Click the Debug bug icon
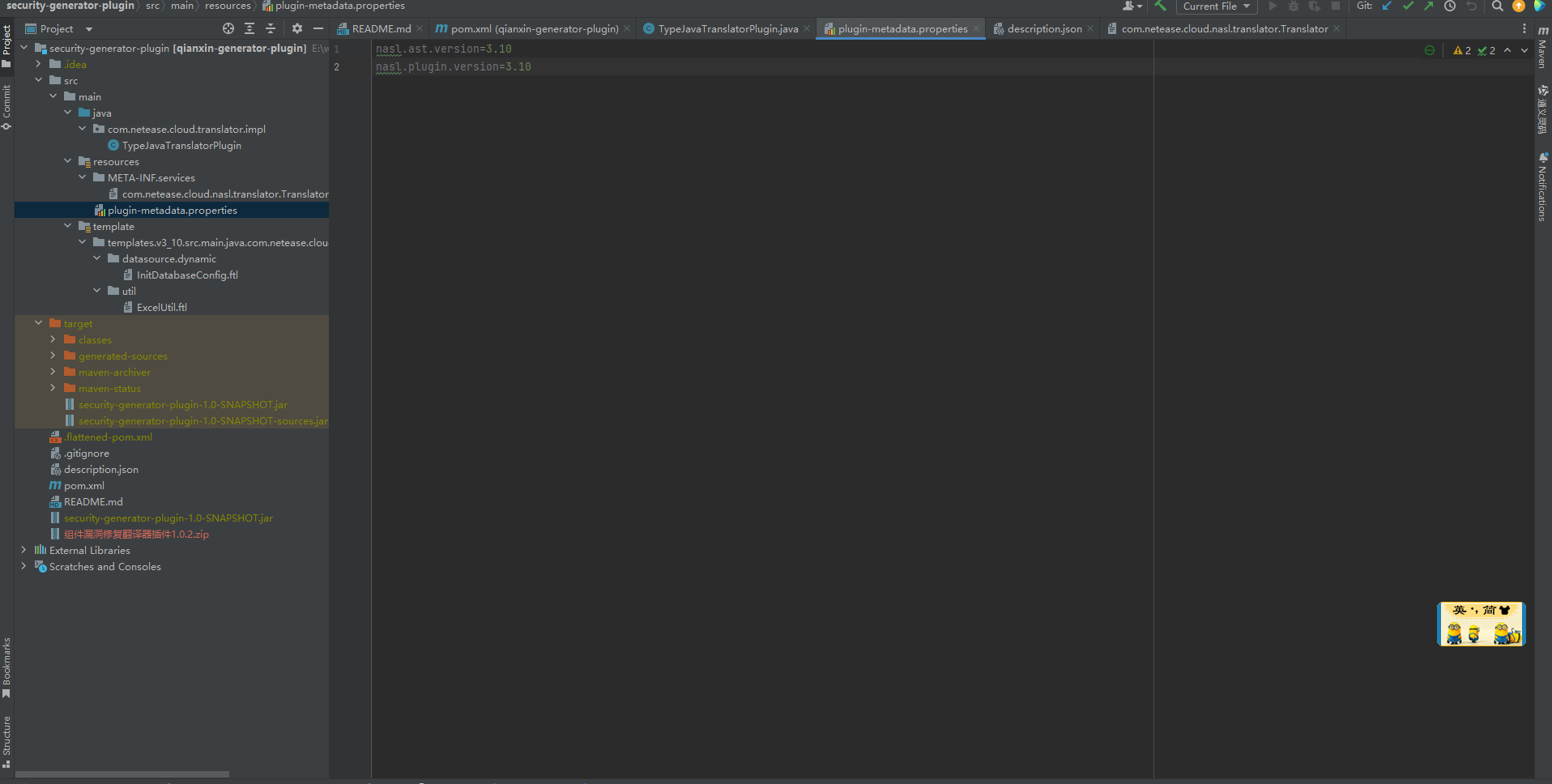1552x784 pixels. (1294, 6)
